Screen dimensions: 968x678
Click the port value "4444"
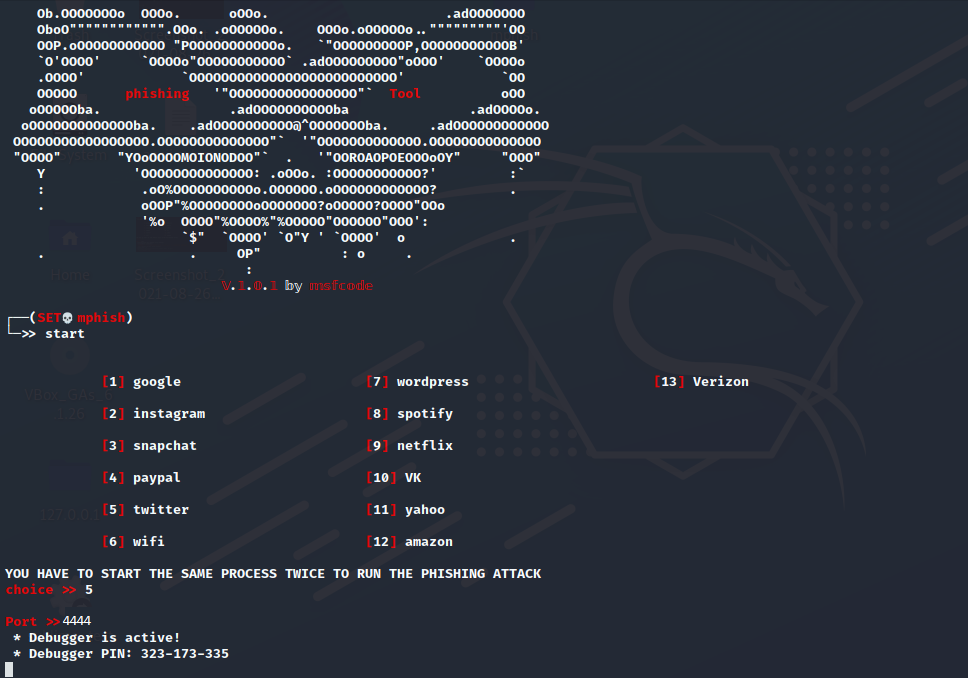pyautogui.click(x=77, y=621)
